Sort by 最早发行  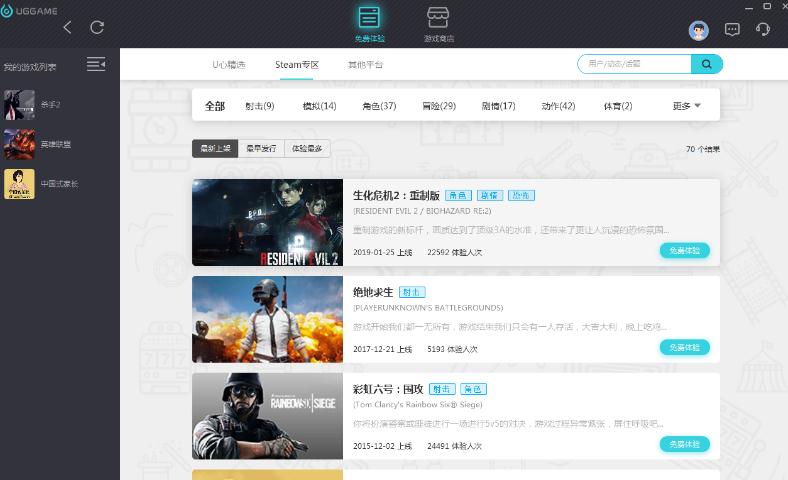(261, 148)
